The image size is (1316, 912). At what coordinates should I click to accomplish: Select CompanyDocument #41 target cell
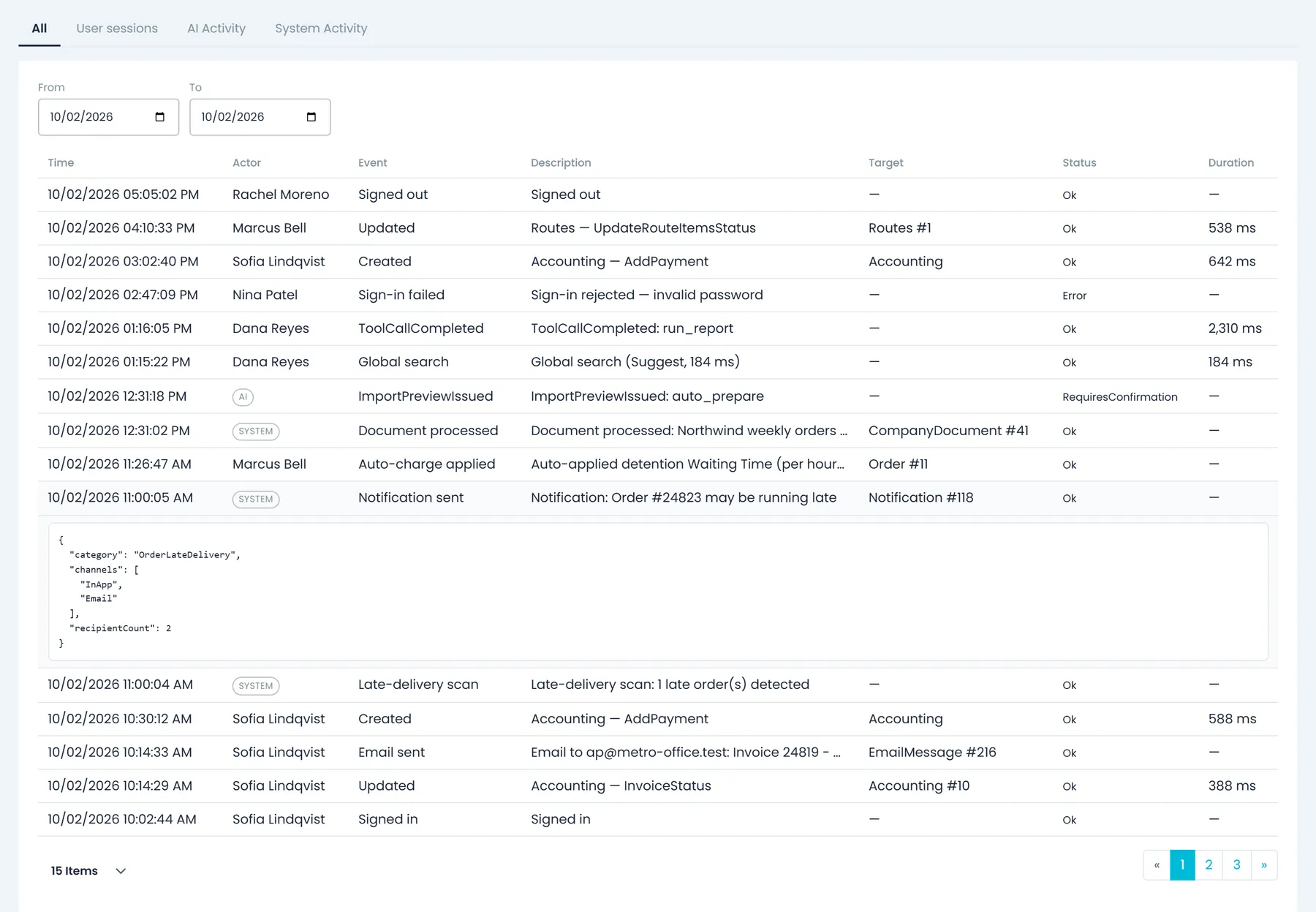948,431
